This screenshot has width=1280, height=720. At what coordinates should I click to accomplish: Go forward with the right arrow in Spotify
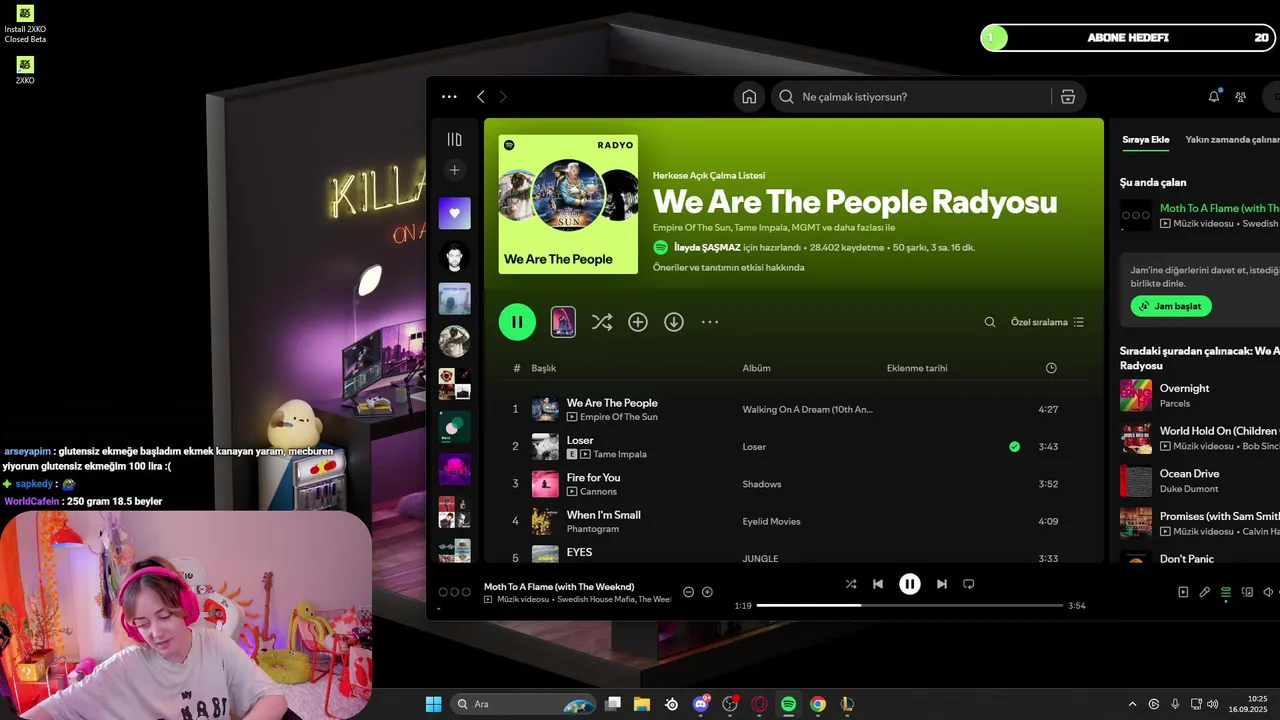[503, 97]
